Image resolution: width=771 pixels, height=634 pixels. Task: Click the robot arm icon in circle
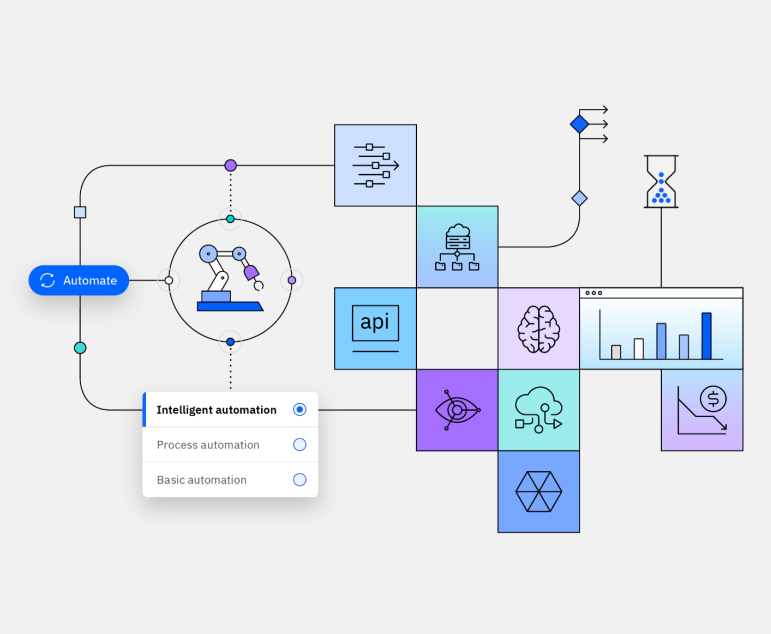[x=230, y=278]
